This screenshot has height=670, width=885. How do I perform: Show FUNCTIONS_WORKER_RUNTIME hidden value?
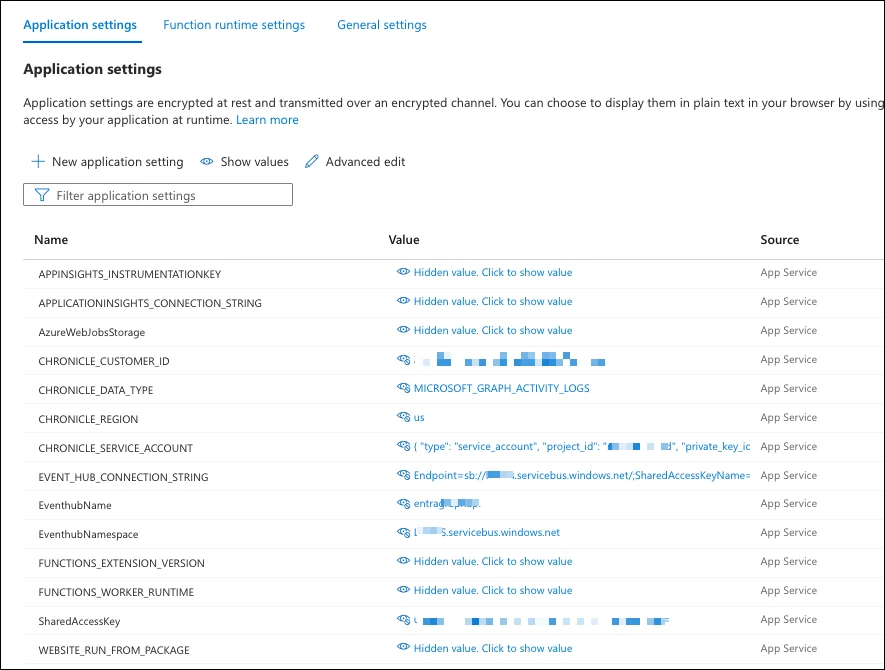[493, 590]
